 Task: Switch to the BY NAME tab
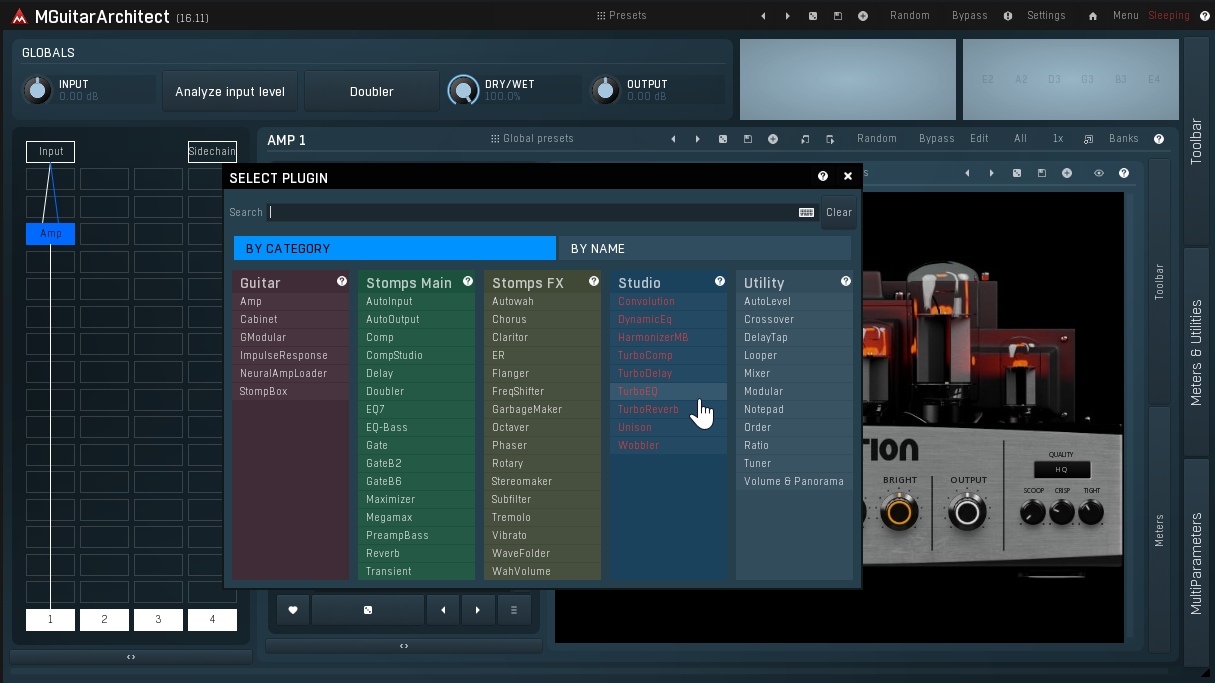tap(704, 248)
